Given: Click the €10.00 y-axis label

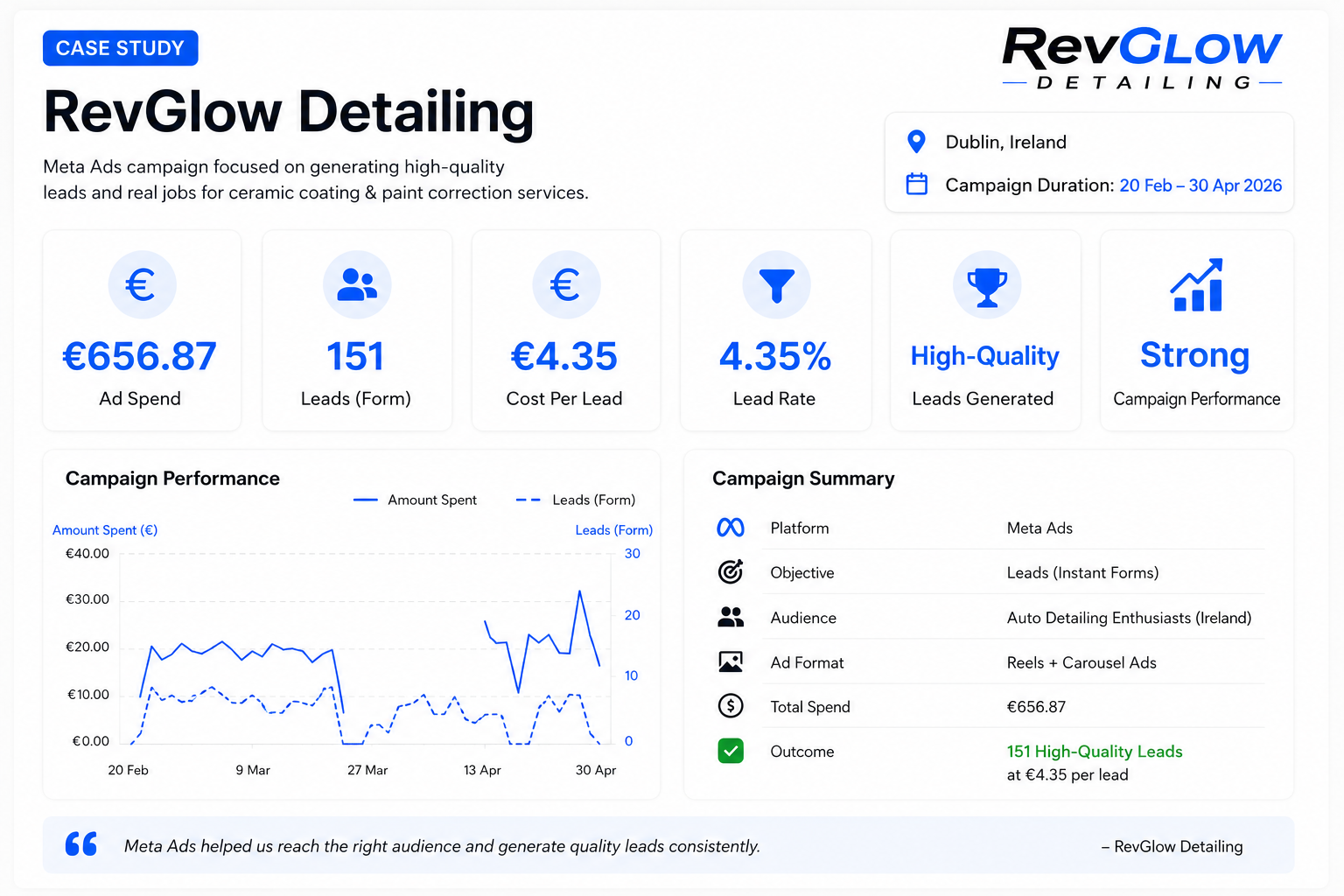Looking at the screenshot, I should coord(88,695).
